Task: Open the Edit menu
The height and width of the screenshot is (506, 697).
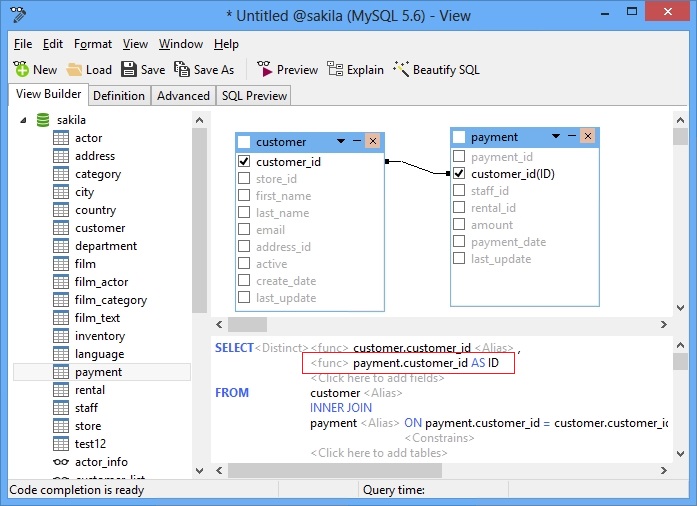Action: pyautogui.click(x=53, y=44)
